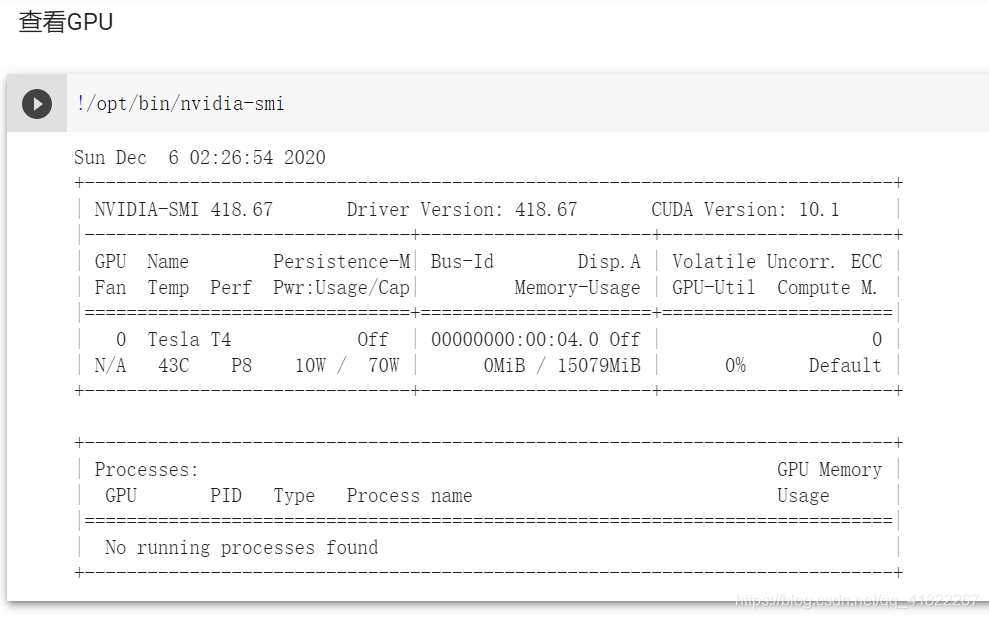Click the P8 performance state value
989x619 pixels.
tap(241, 366)
